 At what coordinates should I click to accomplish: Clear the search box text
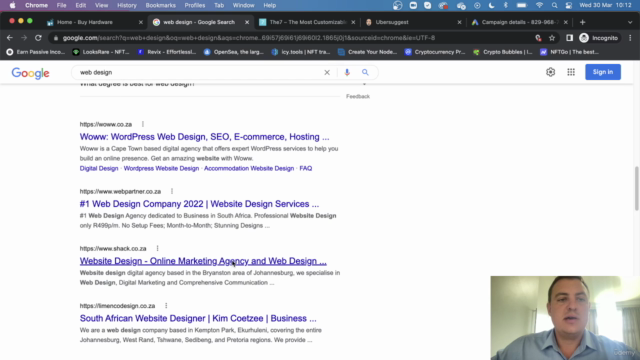[327, 72]
